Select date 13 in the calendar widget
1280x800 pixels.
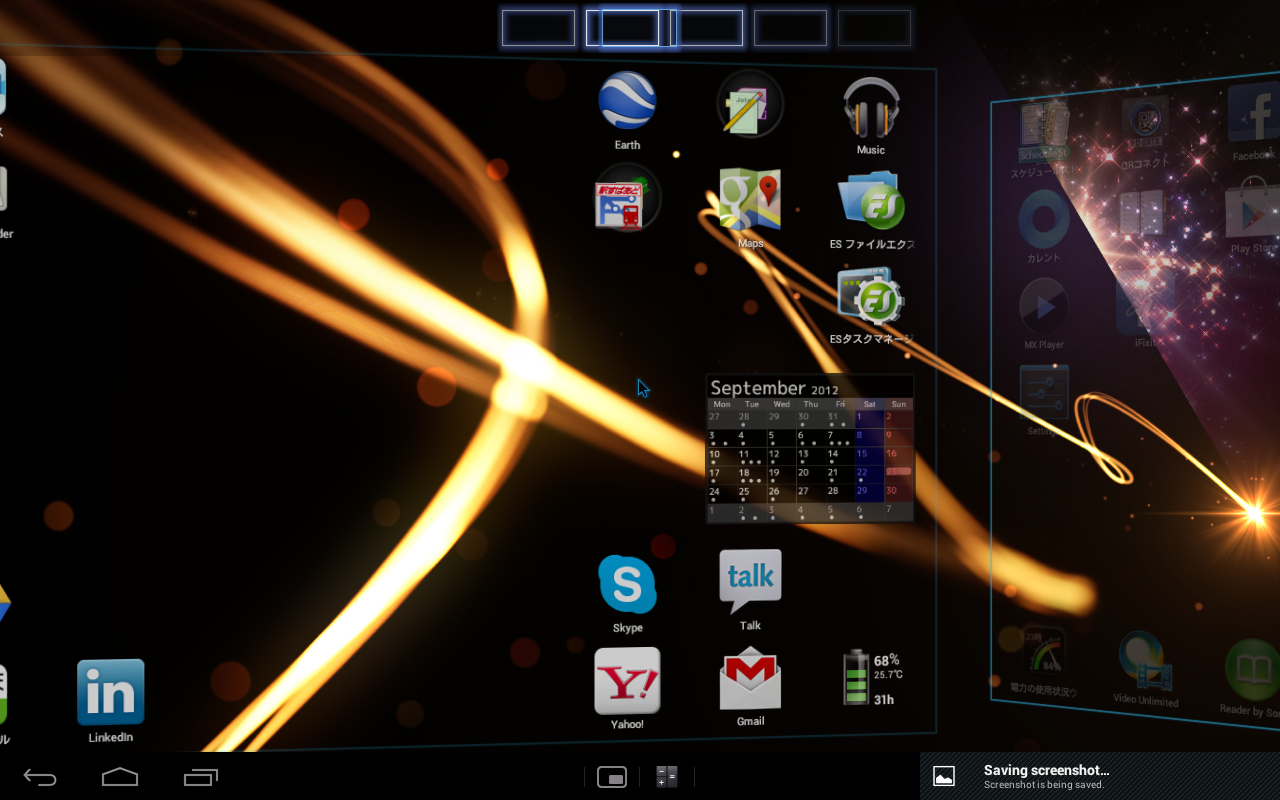click(x=810, y=457)
